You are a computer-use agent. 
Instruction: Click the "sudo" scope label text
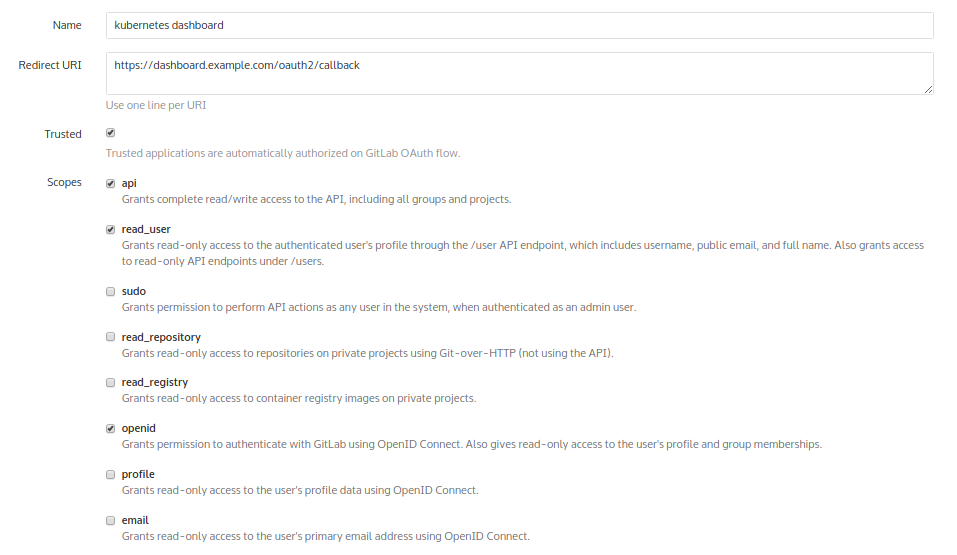(x=134, y=291)
